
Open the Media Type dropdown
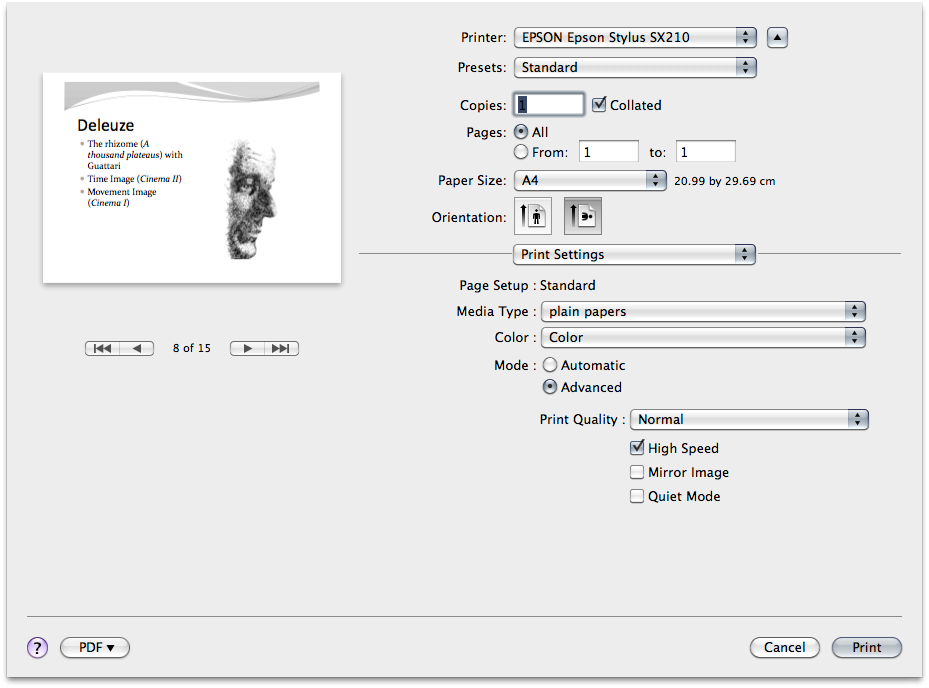[x=702, y=311]
